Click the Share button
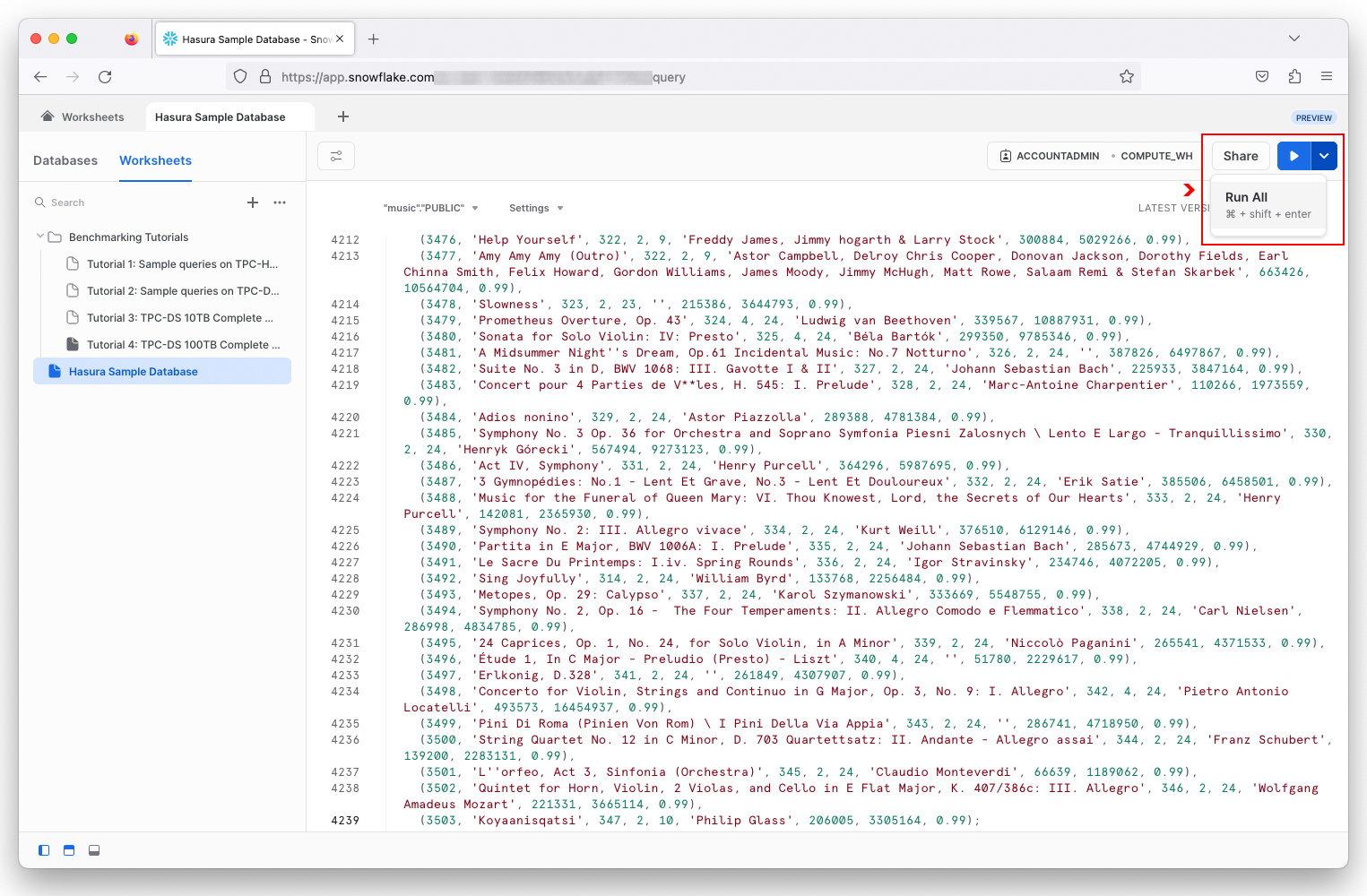The image size is (1367, 896). click(1240, 155)
